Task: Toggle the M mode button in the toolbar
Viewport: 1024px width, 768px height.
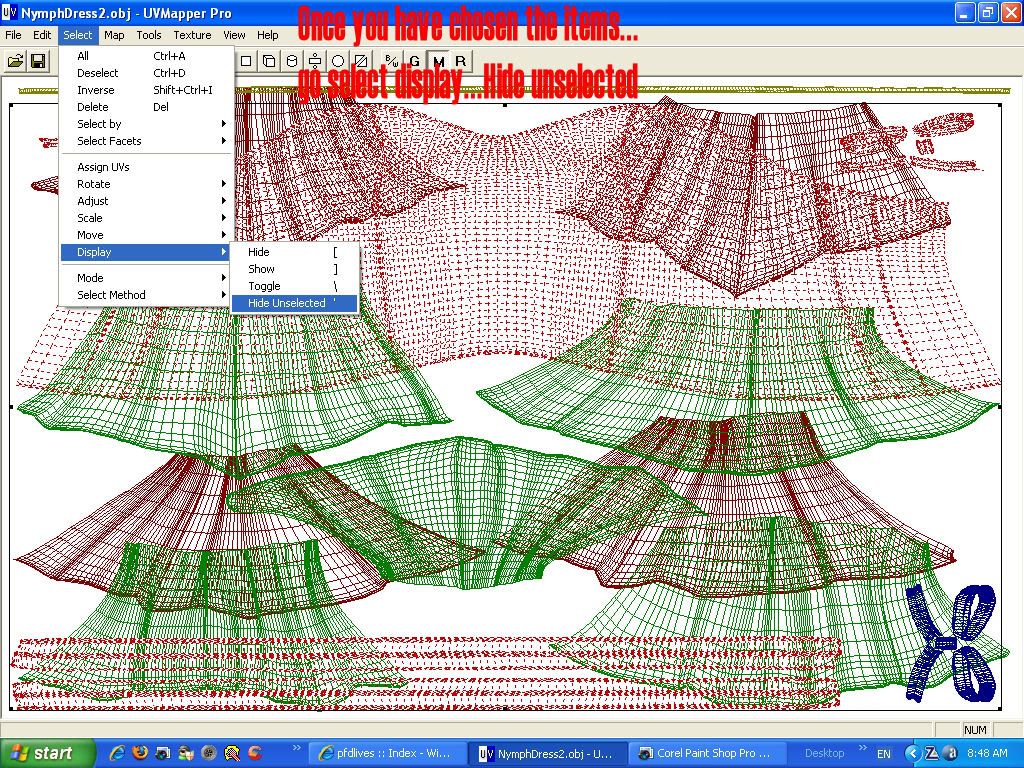Action: click(438, 62)
